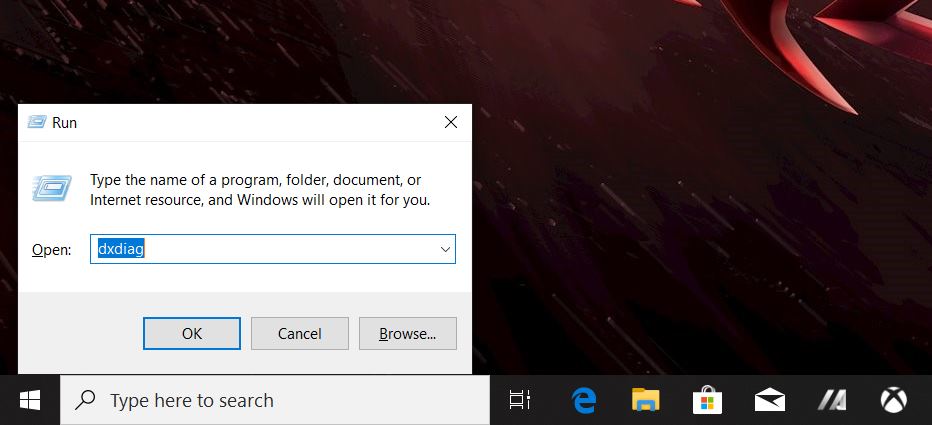This screenshot has width=932, height=425.
Task: Click the large Run icon beside description
Action: pos(52,188)
